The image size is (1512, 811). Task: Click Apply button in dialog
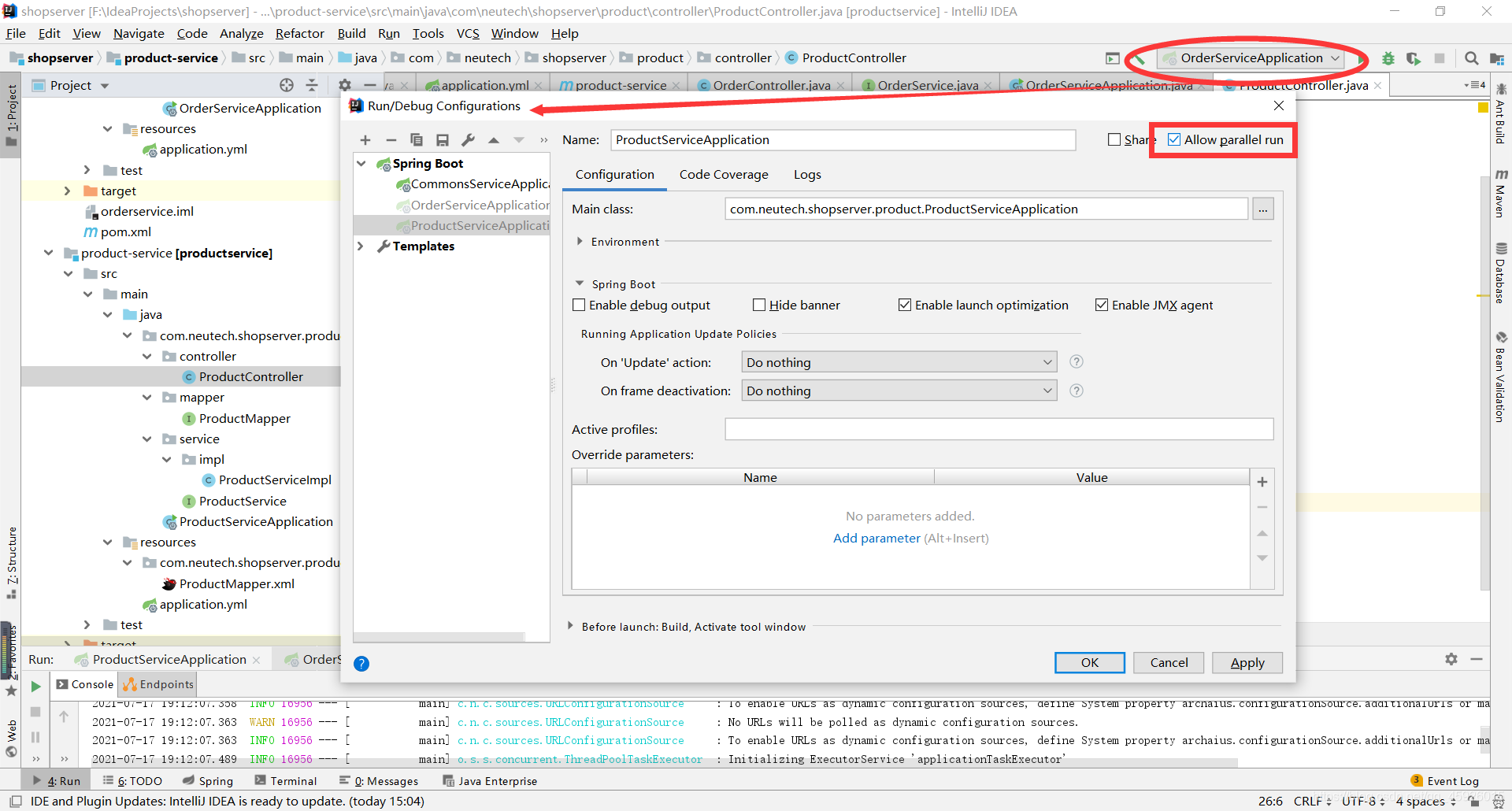click(x=1247, y=662)
